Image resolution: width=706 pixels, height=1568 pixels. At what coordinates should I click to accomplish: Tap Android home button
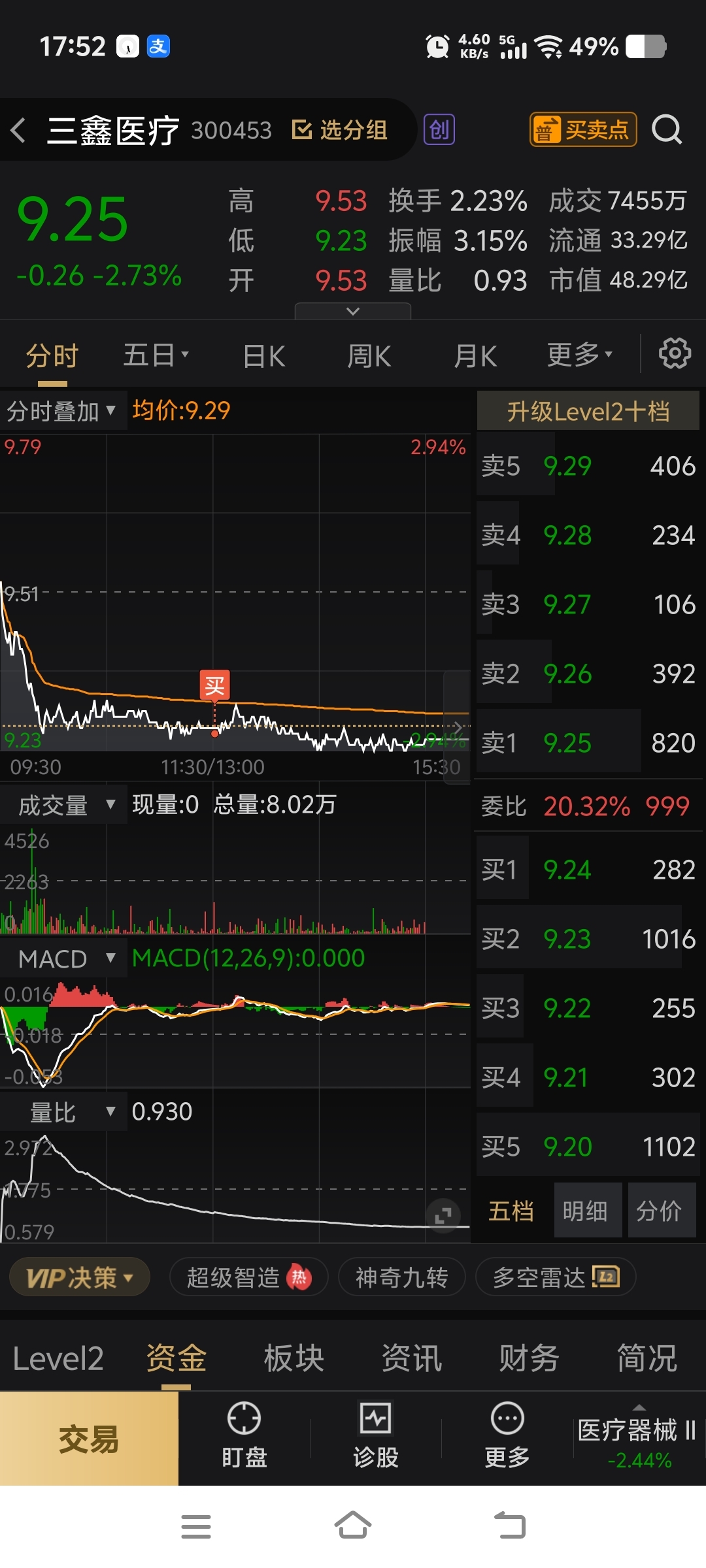pos(353,1526)
